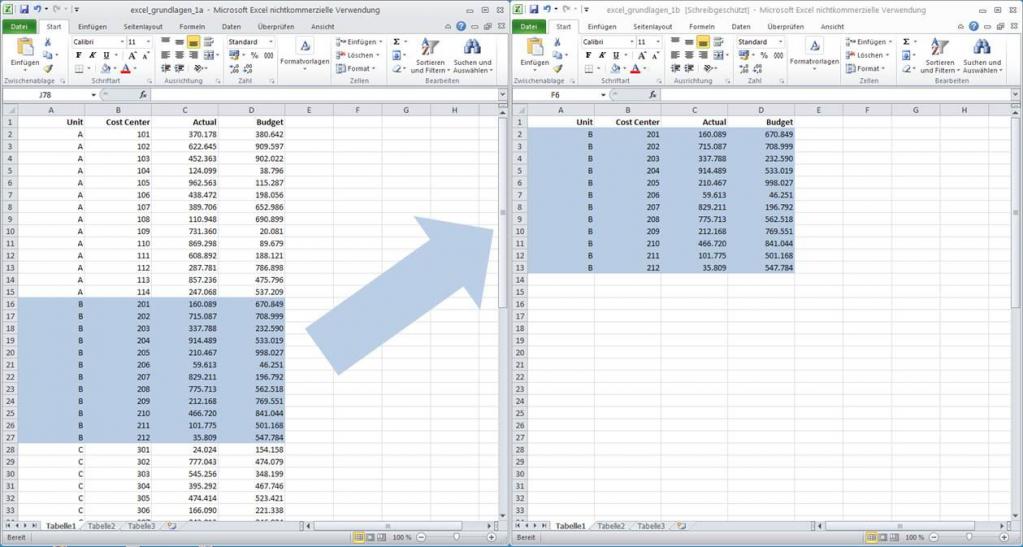Click the function fx icon in excel_grundlagen_1a
This screenshot has width=1023, height=547.
[143, 95]
